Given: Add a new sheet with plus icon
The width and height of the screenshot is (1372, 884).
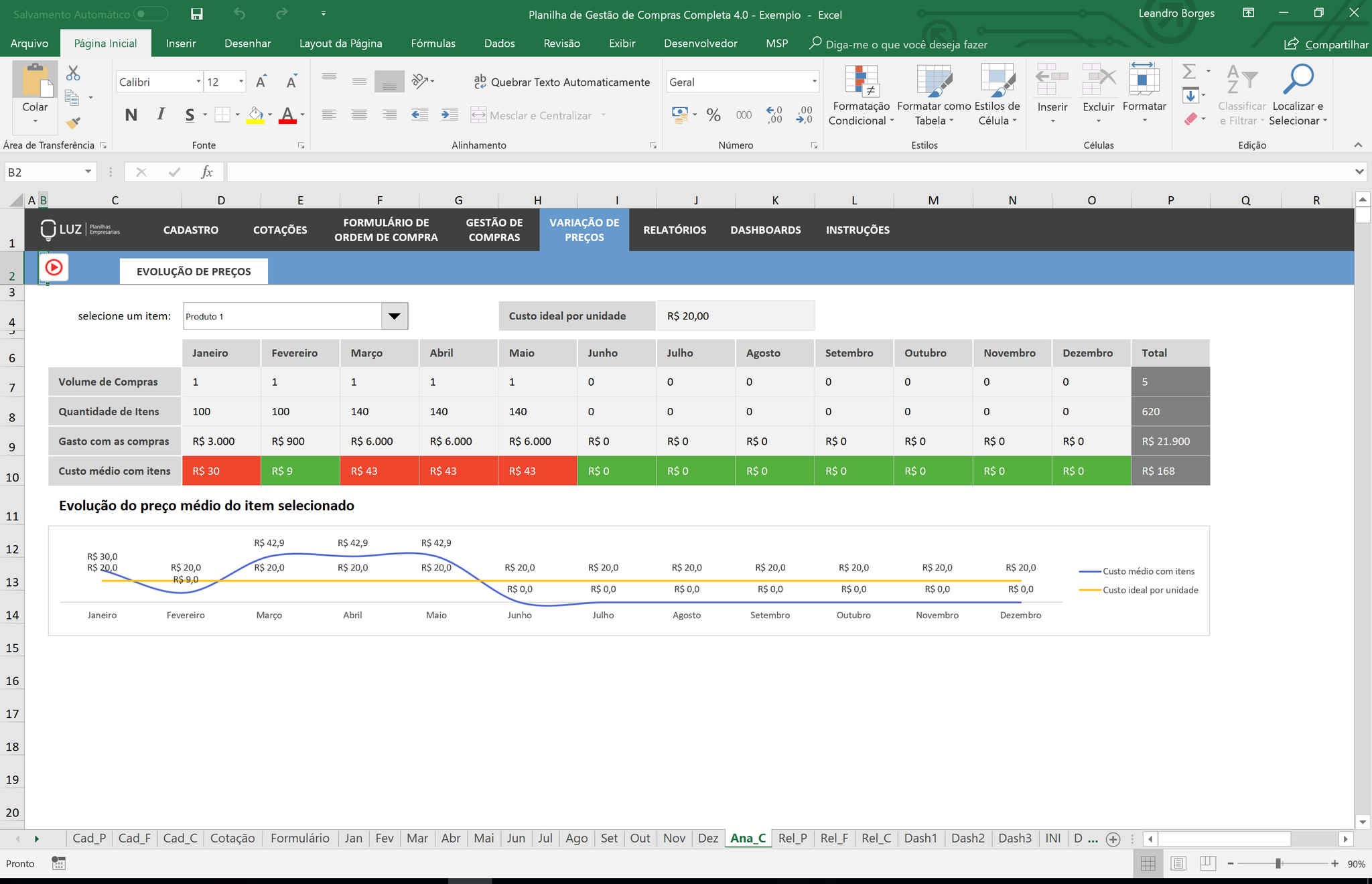Looking at the screenshot, I should pos(1113,839).
